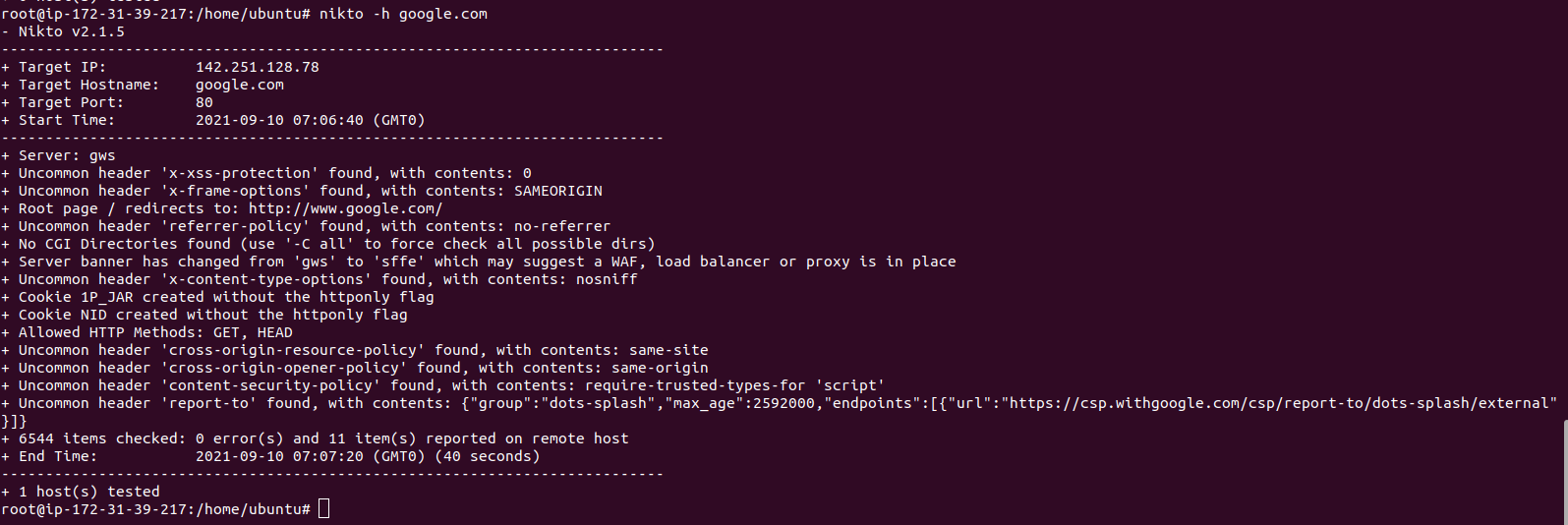Click the http://www.google.com/ redirect URL
1568x525 pixels.
[x=345, y=208]
